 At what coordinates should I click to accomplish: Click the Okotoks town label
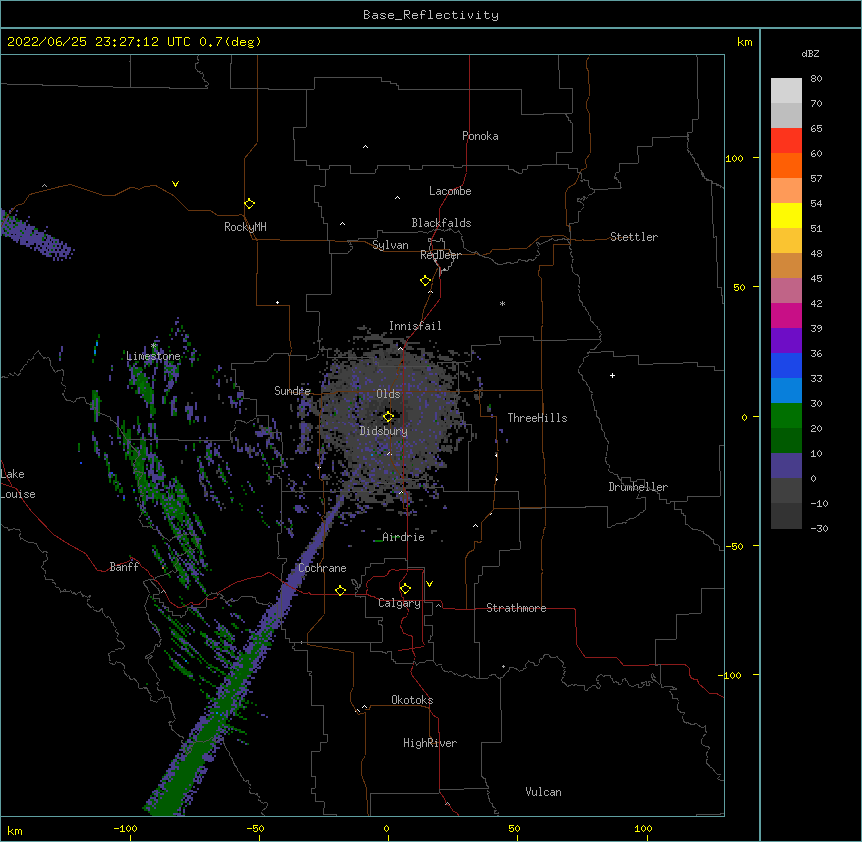coord(412,700)
